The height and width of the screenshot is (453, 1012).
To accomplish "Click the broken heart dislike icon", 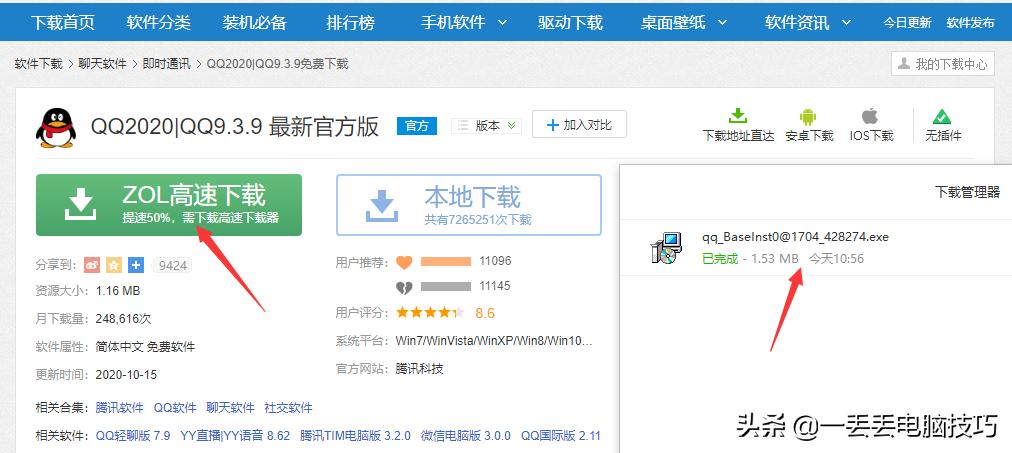I will [404, 287].
